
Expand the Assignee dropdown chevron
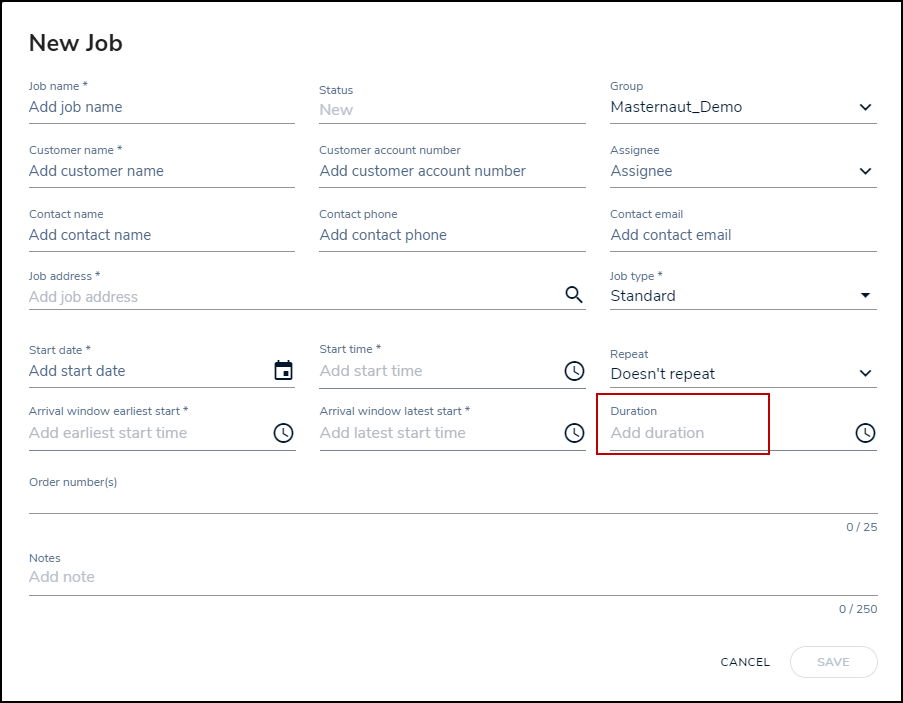[x=865, y=171]
